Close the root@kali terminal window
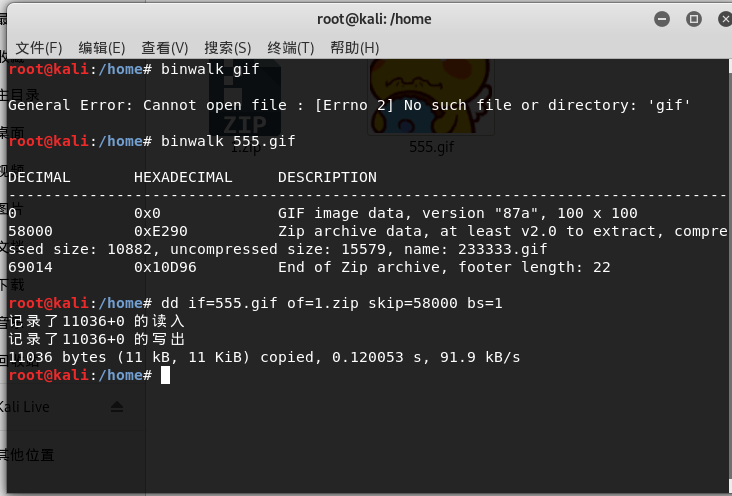This screenshot has height=496, width=732. pyautogui.click(x=722, y=19)
